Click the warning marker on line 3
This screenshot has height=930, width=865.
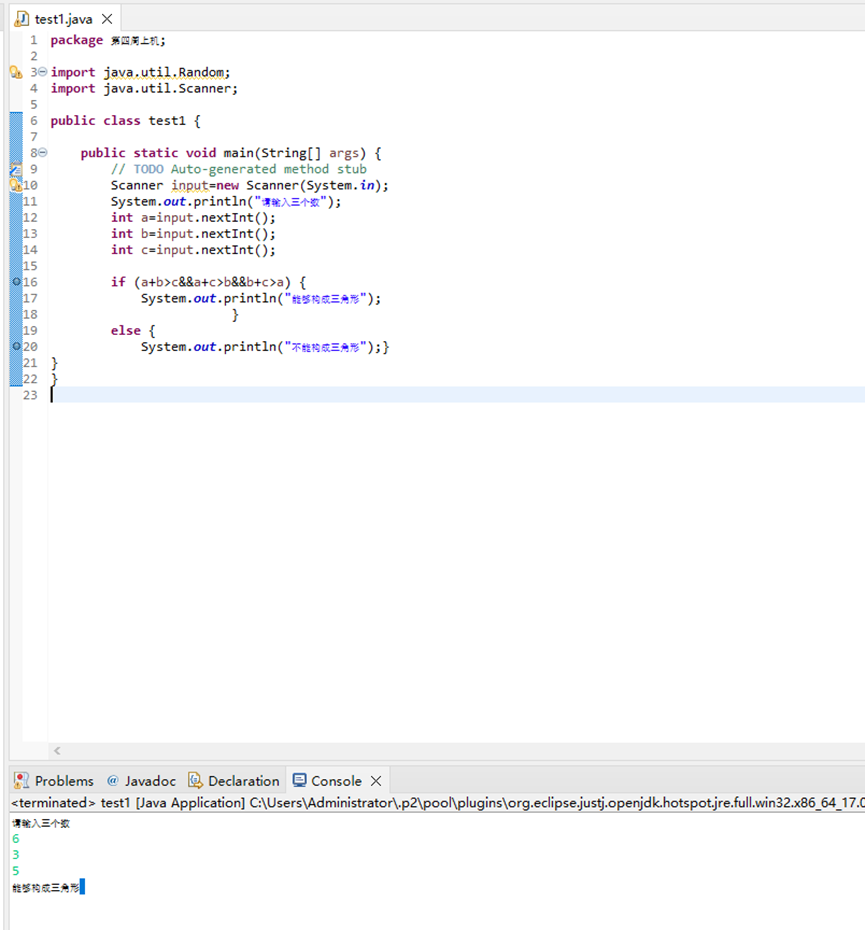(16, 72)
